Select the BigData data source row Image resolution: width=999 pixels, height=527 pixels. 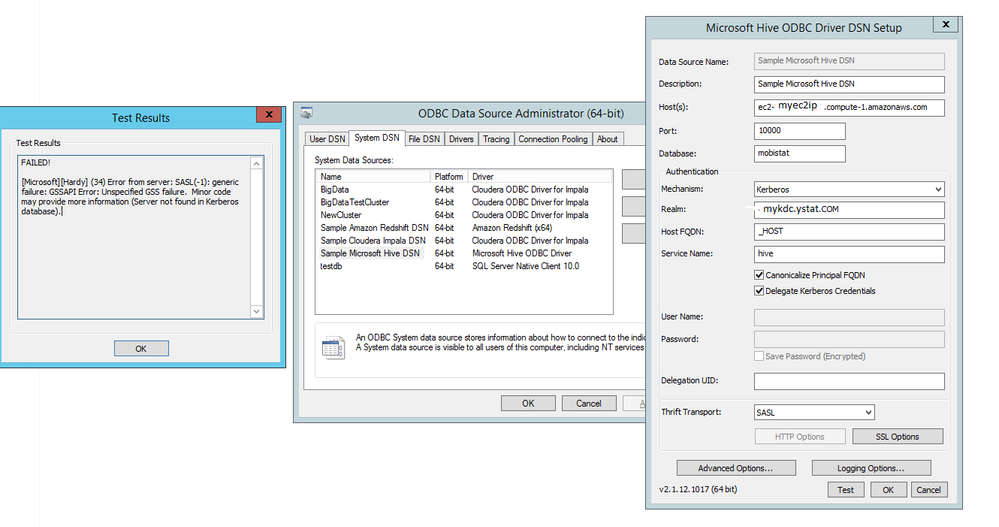click(x=464, y=190)
